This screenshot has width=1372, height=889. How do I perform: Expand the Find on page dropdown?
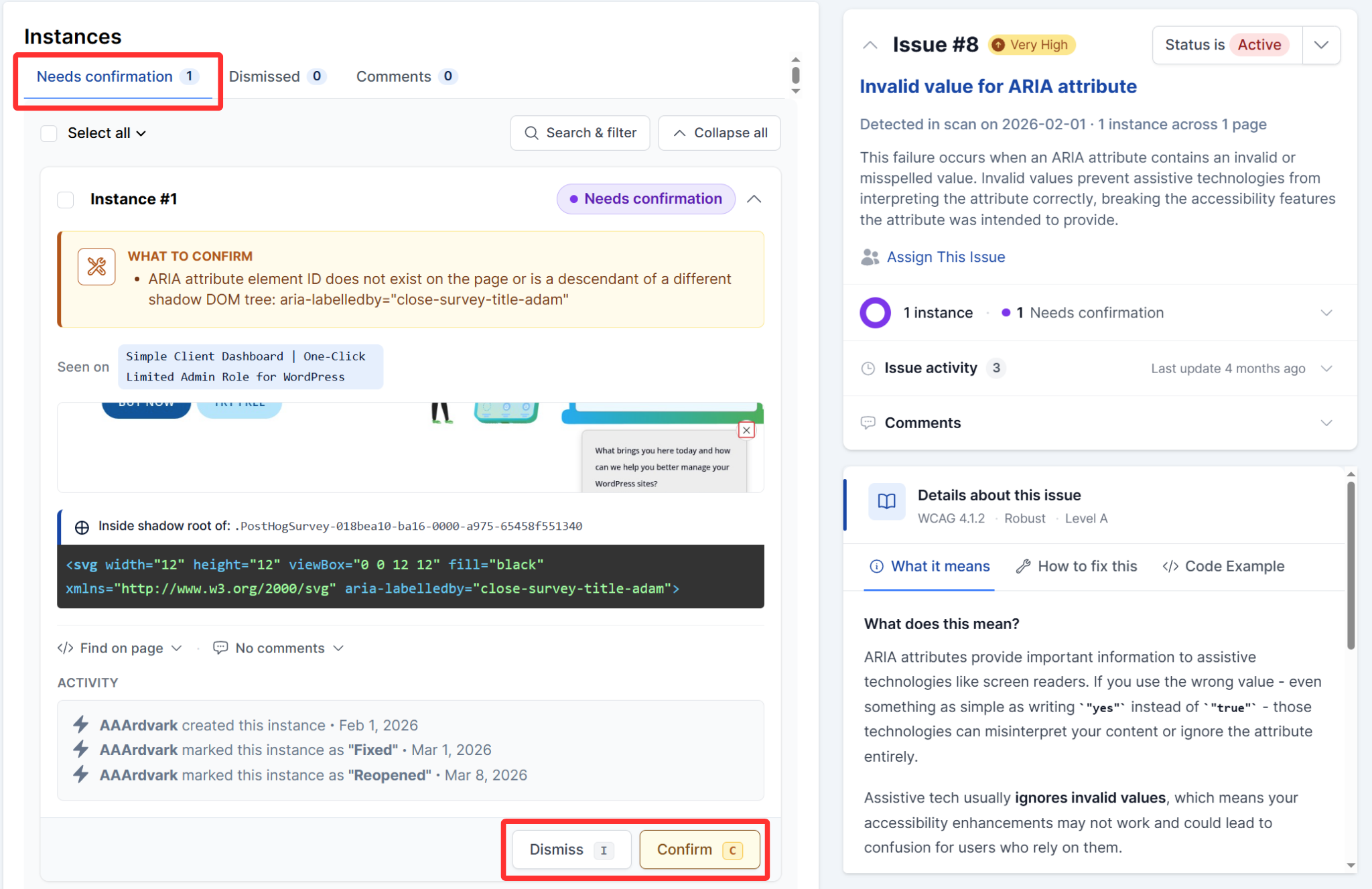point(120,648)
